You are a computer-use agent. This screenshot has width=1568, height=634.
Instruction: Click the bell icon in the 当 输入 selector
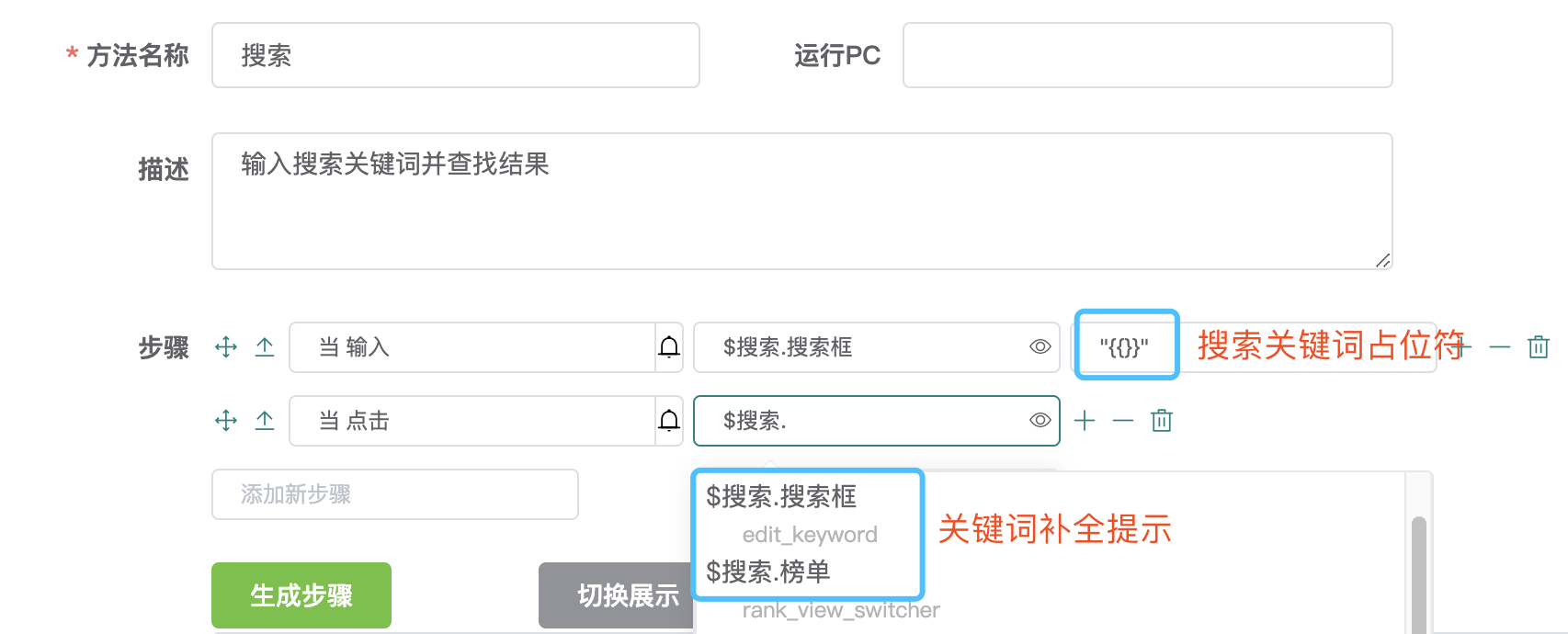pyautogui.click(x=669, y=347)
